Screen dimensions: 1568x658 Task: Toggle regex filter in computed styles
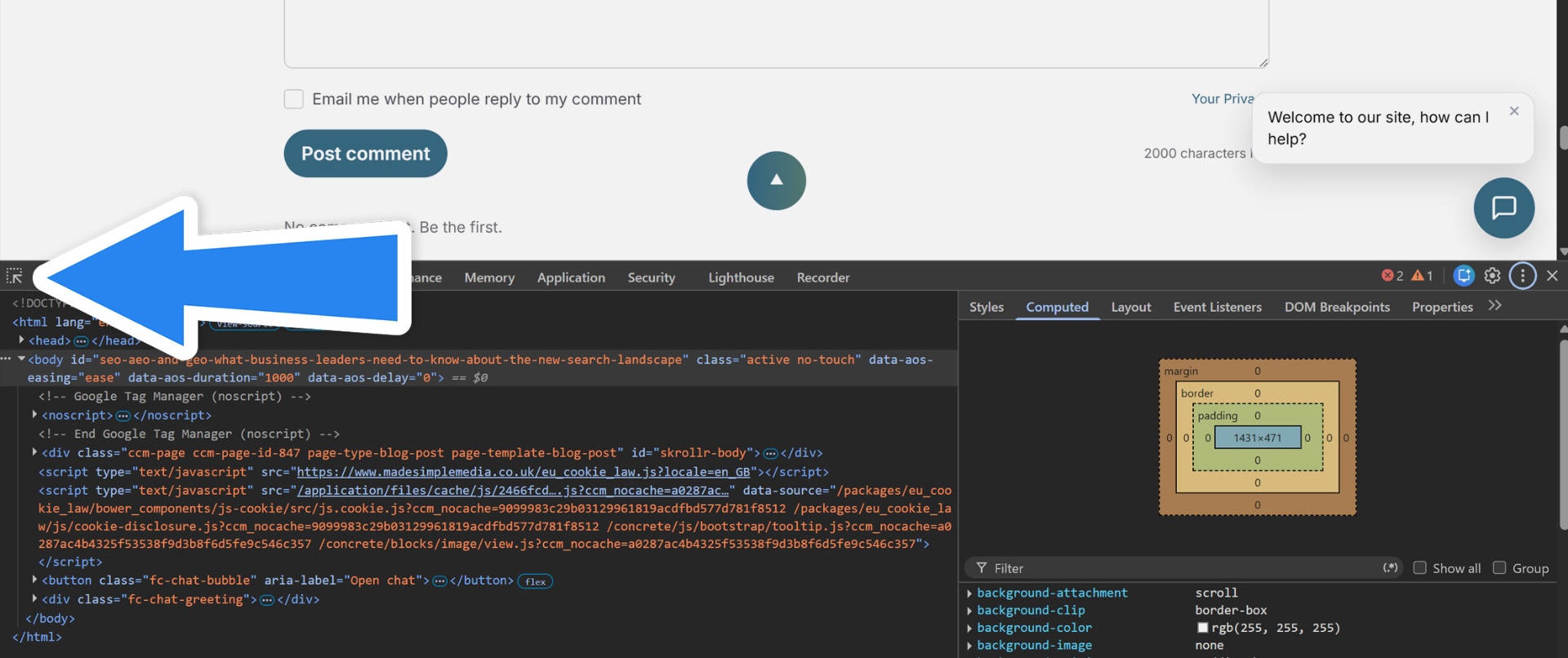pyautogui.click(x=1390, y=567)
